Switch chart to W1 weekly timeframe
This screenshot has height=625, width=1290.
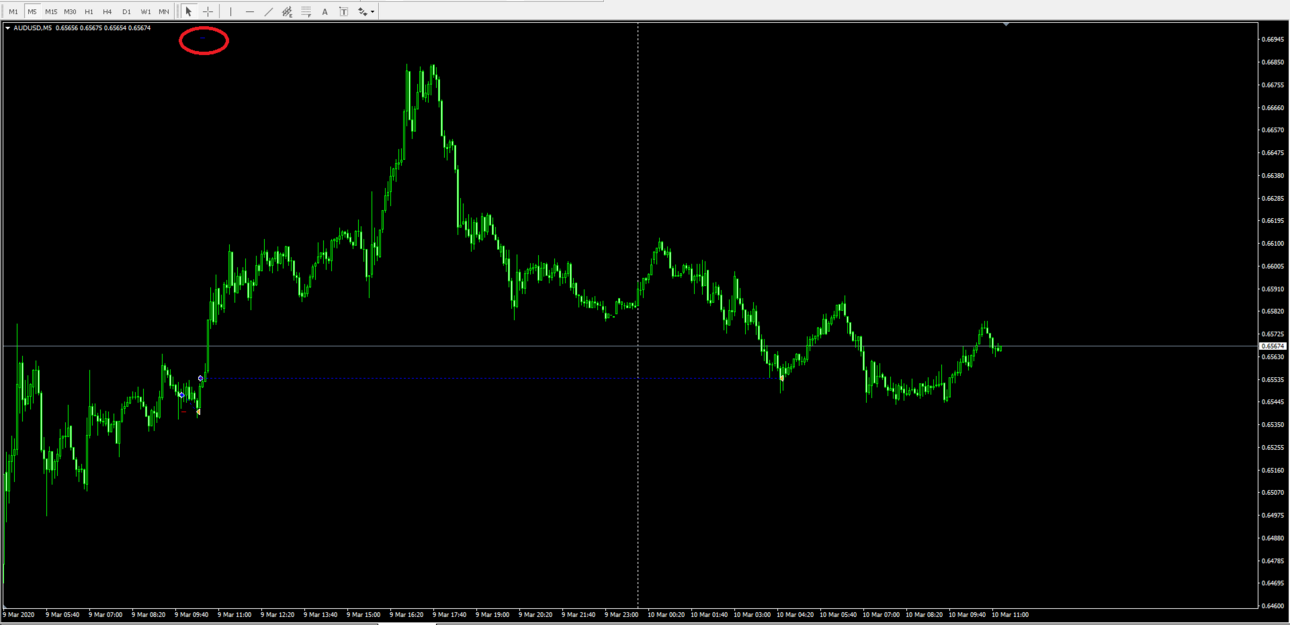146,12
